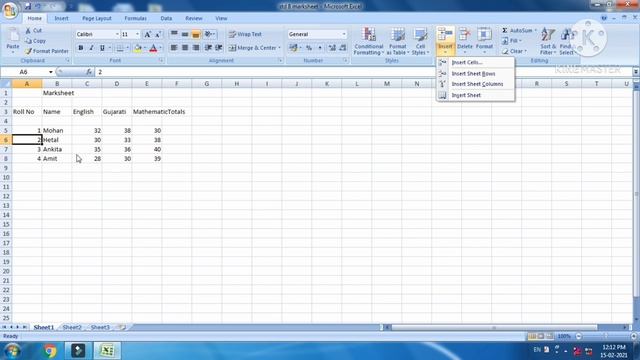Image resolution: width=640 pixels, height=360 pixels.
Task: Switch to Page Layout view in status bar
Action: coord(541,336)
